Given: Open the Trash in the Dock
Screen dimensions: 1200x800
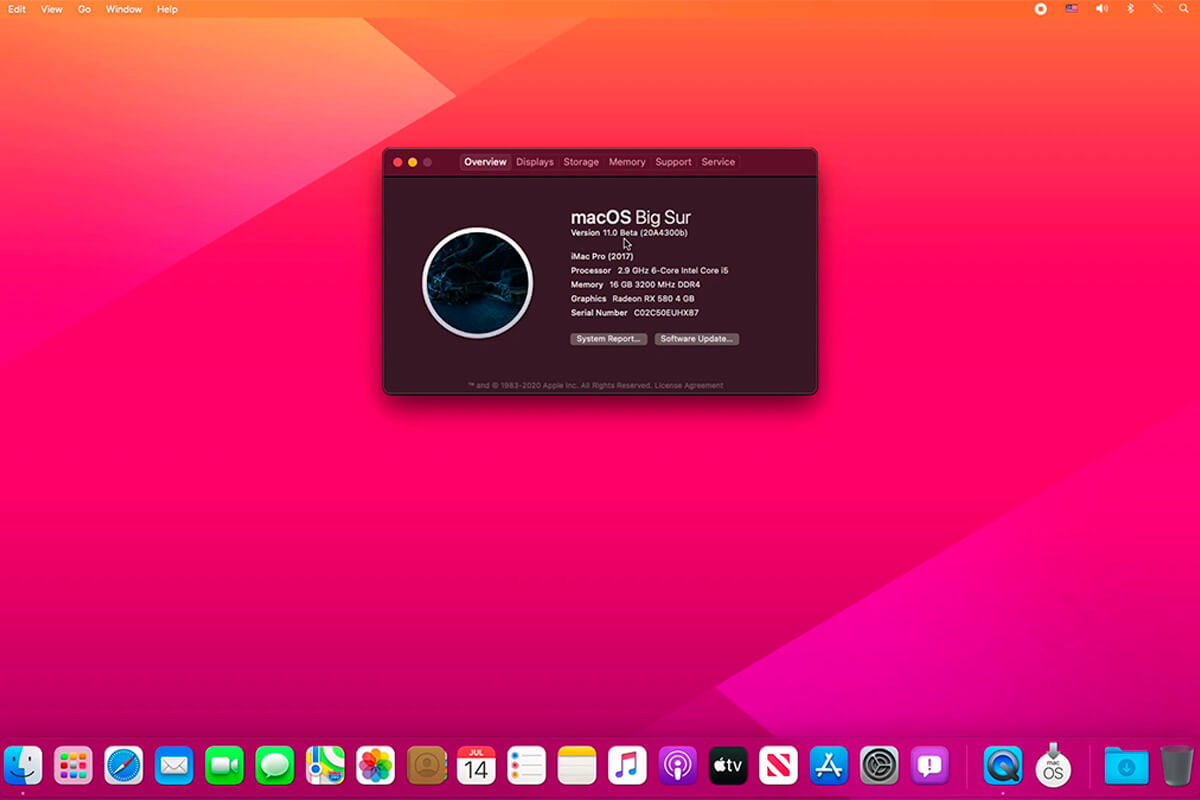Looking at the screenshot, I should (1177, 766).
